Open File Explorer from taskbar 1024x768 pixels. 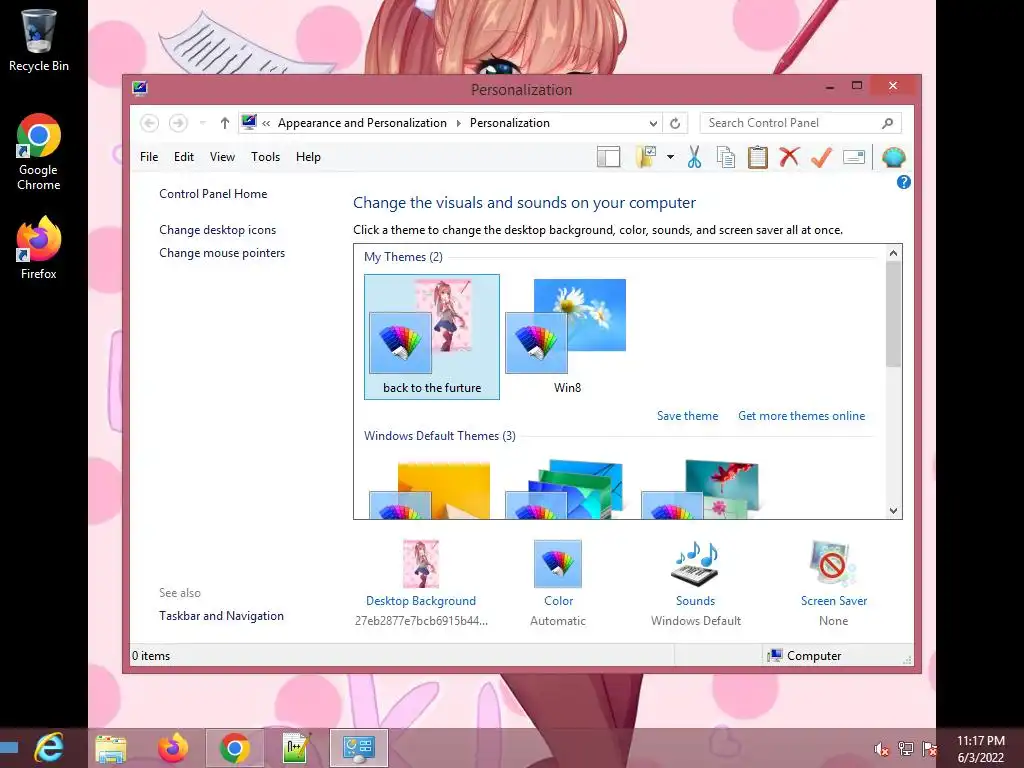tap(111, 748)
